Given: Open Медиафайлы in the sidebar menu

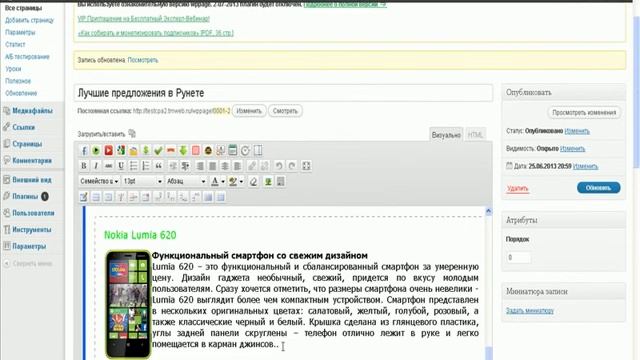Looking at the screenshot, I should click(x=32, y=111).
